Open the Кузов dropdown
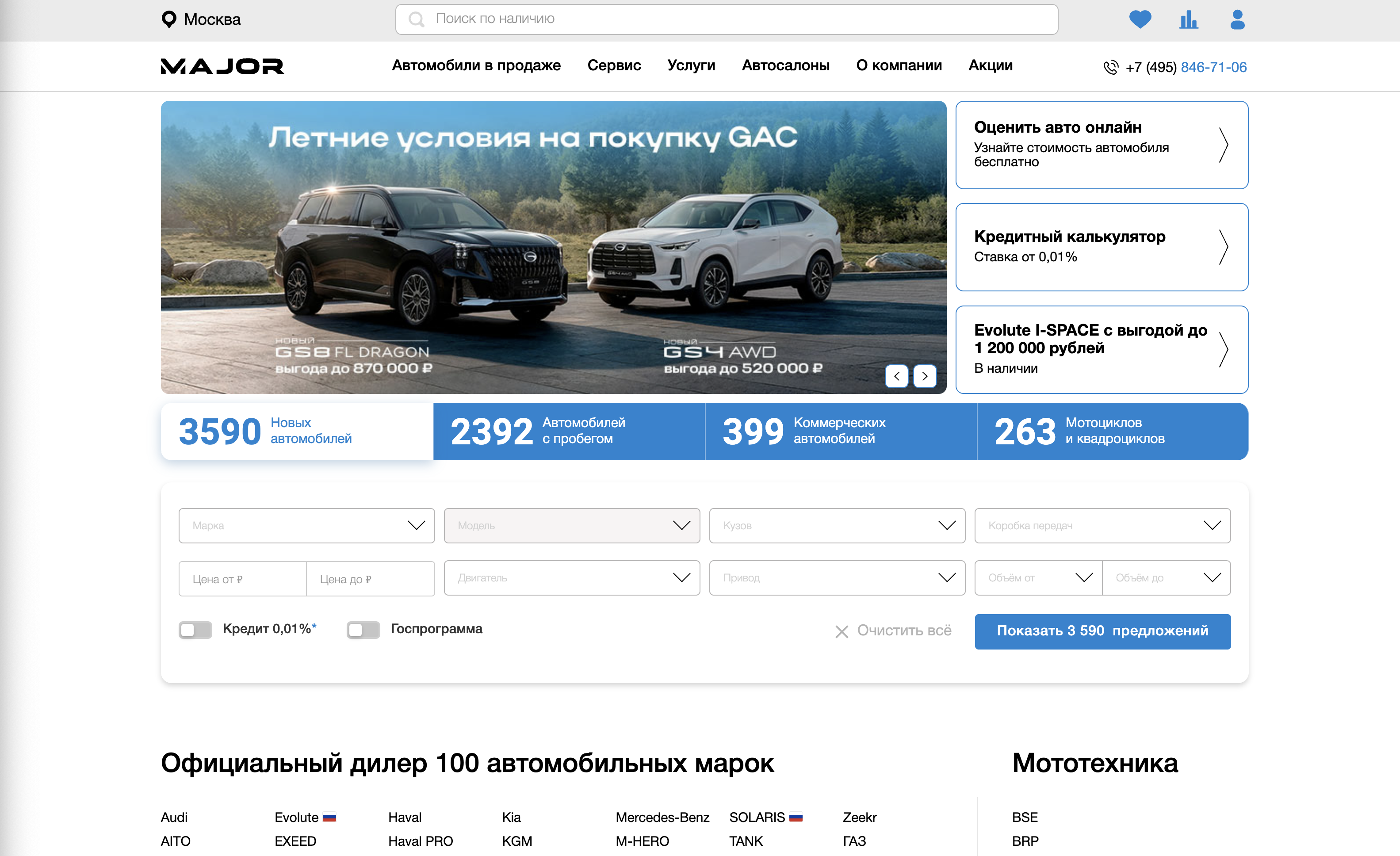This screenshot has width=1400, height=856. click(x=837, y=525)
